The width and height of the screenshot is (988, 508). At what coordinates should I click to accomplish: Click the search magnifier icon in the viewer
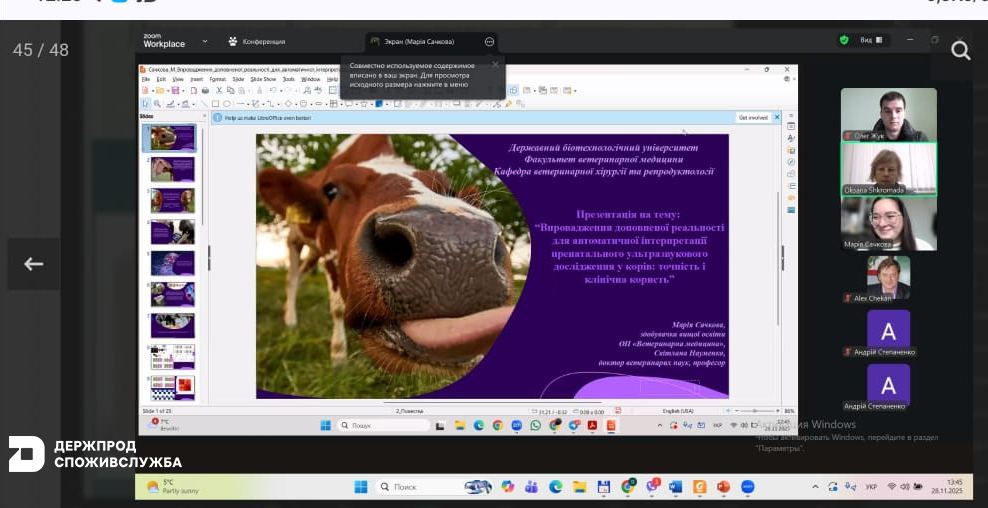pos(960,51)
